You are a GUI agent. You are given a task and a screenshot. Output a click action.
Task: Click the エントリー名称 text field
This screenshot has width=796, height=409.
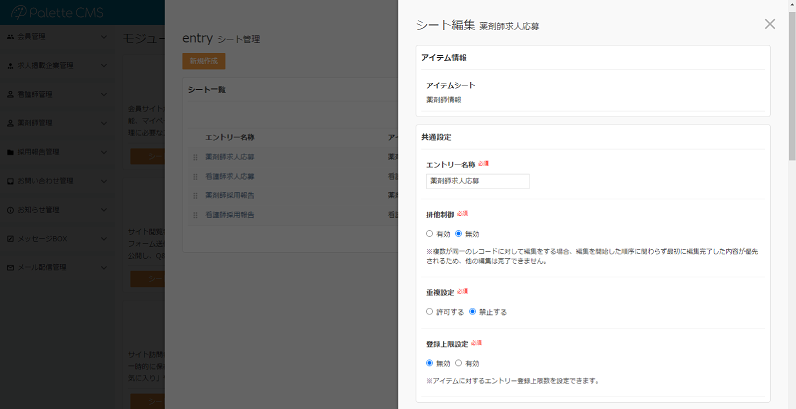click(x=478, y=181)
